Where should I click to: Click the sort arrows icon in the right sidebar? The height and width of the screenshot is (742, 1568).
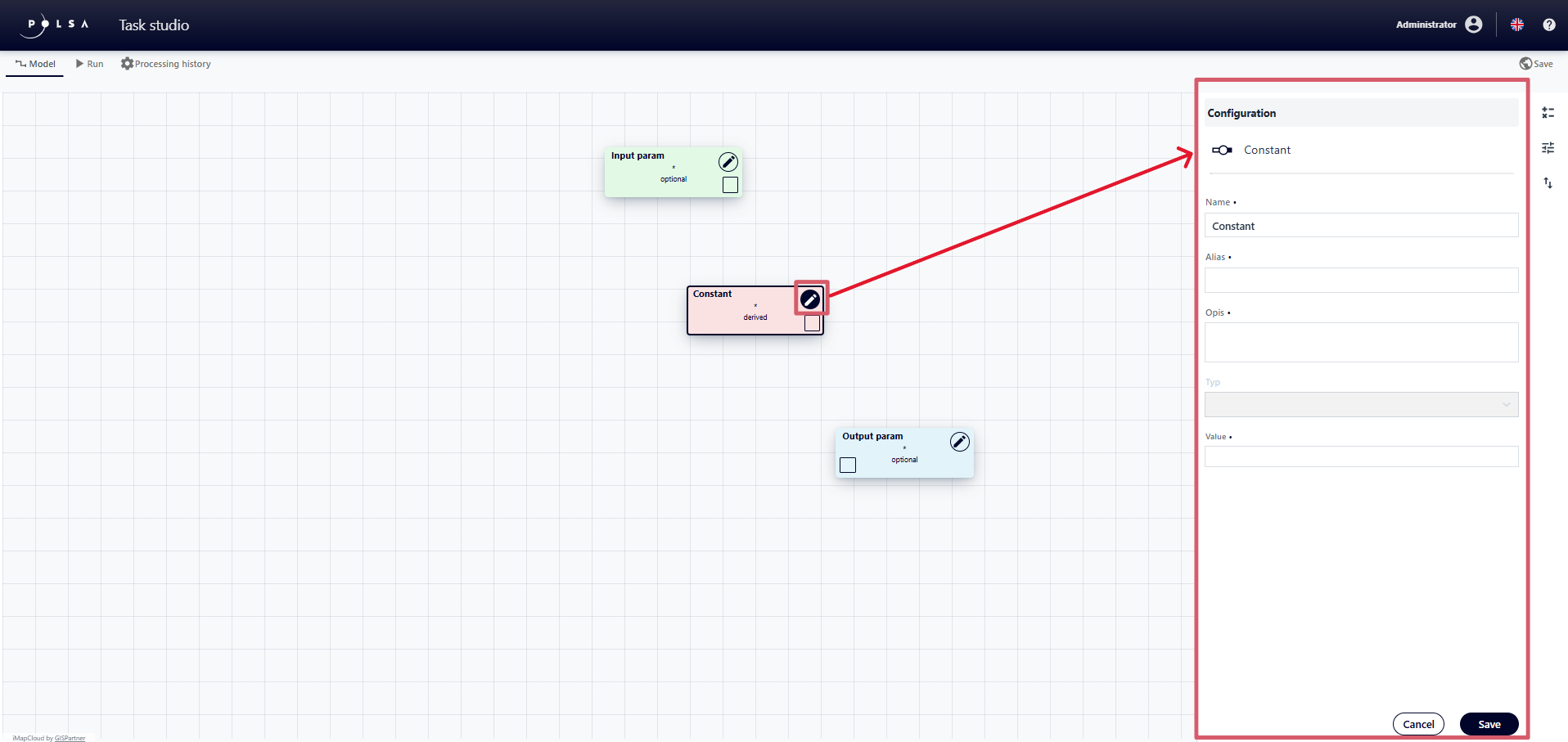coord(1548,182)
